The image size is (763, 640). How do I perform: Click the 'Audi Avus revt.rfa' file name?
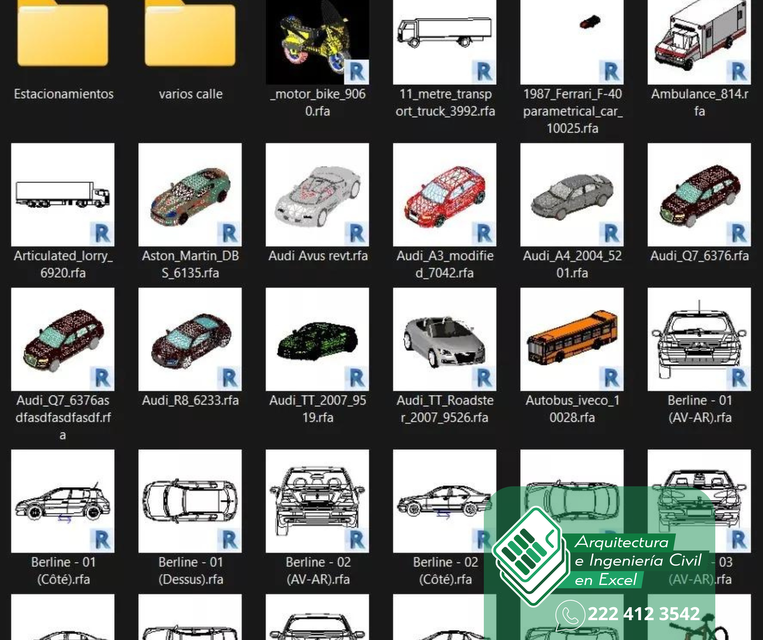[318, 256]
